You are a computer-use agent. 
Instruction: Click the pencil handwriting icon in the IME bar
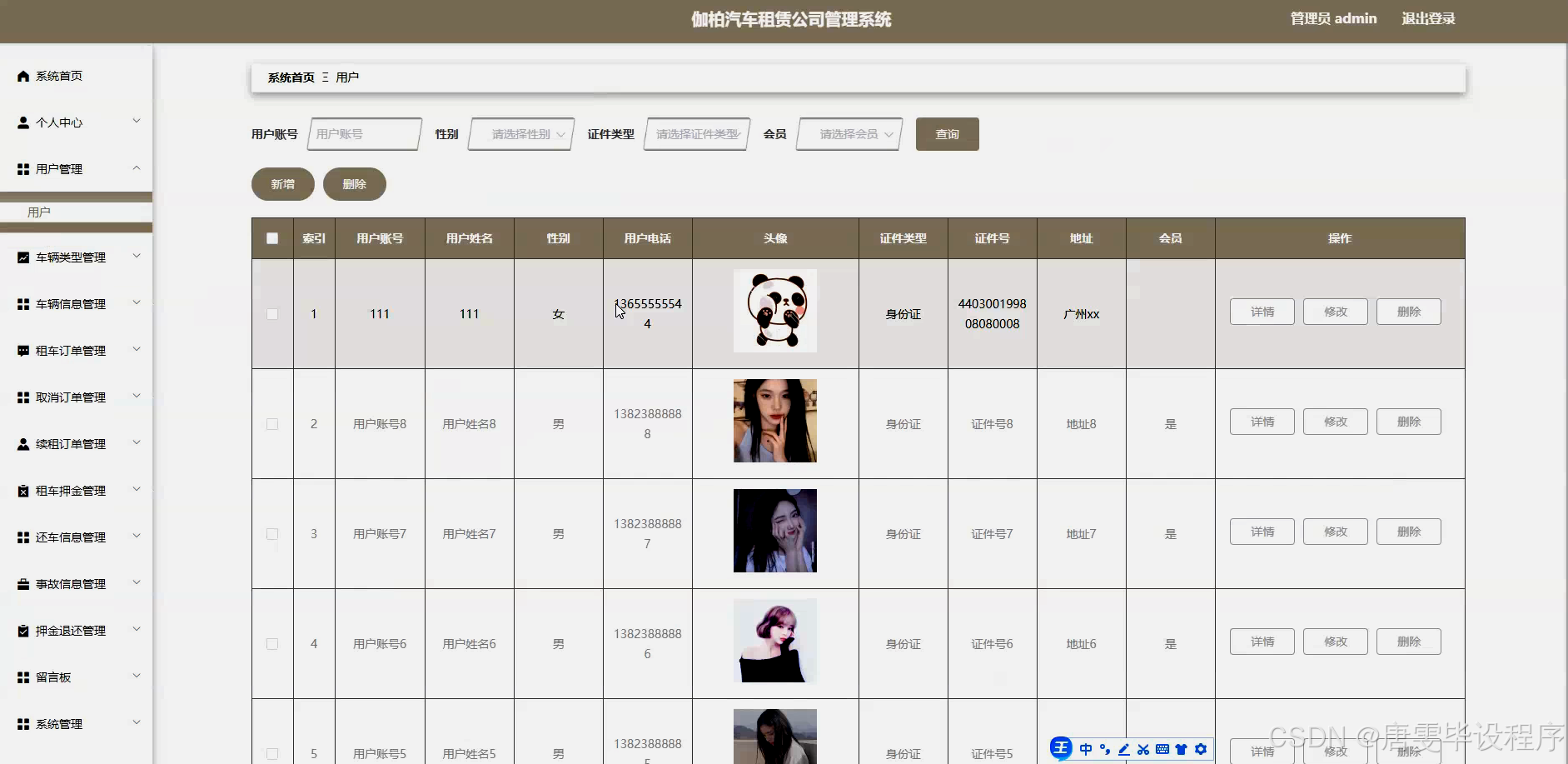pyautogui.click(x=1124, y=749)
